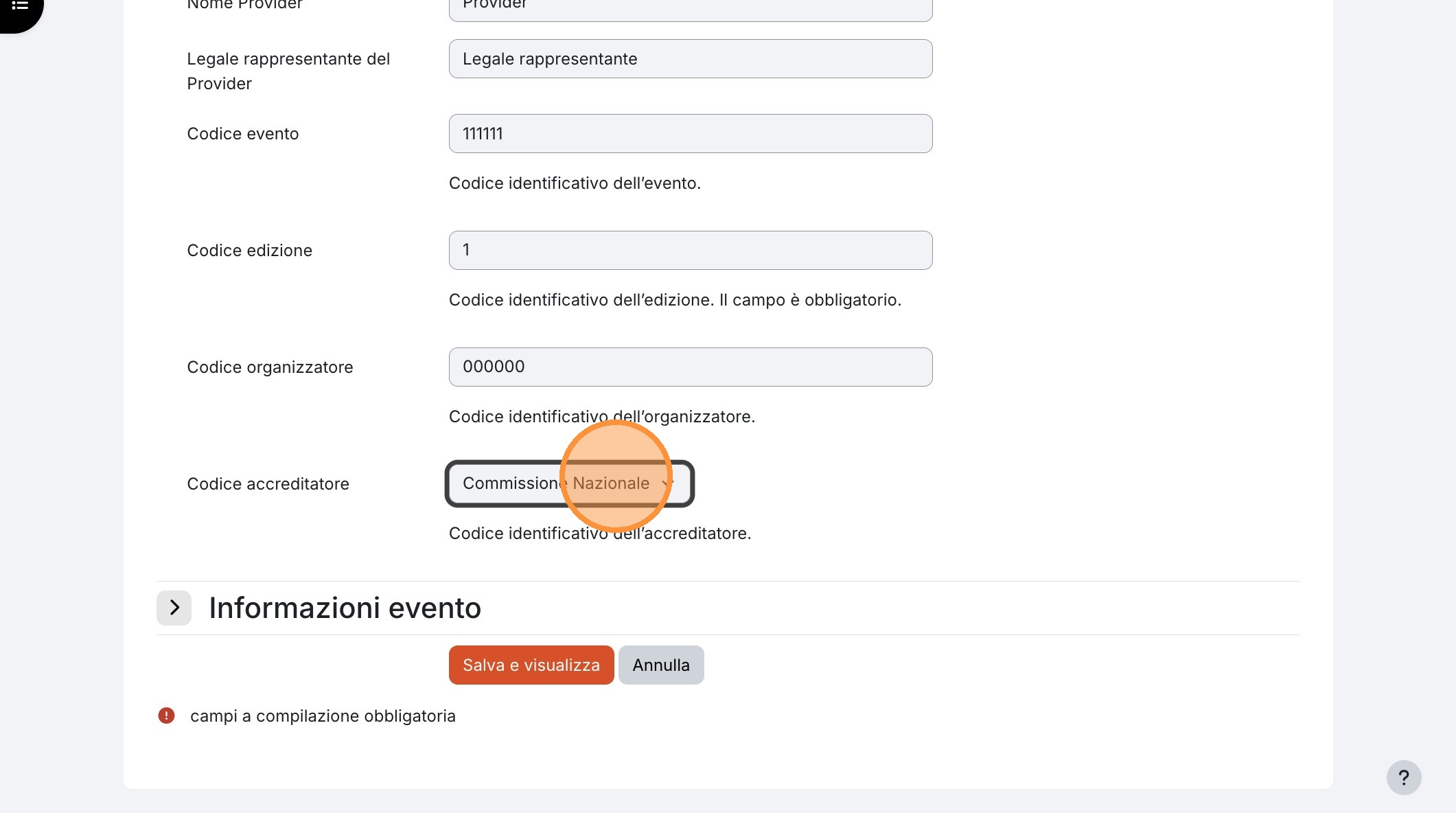Image resolution: width=1456 pixels, height=813 pixels.
Task: Click the 'Codice organizzatore' label
Action: click(270, 367)
